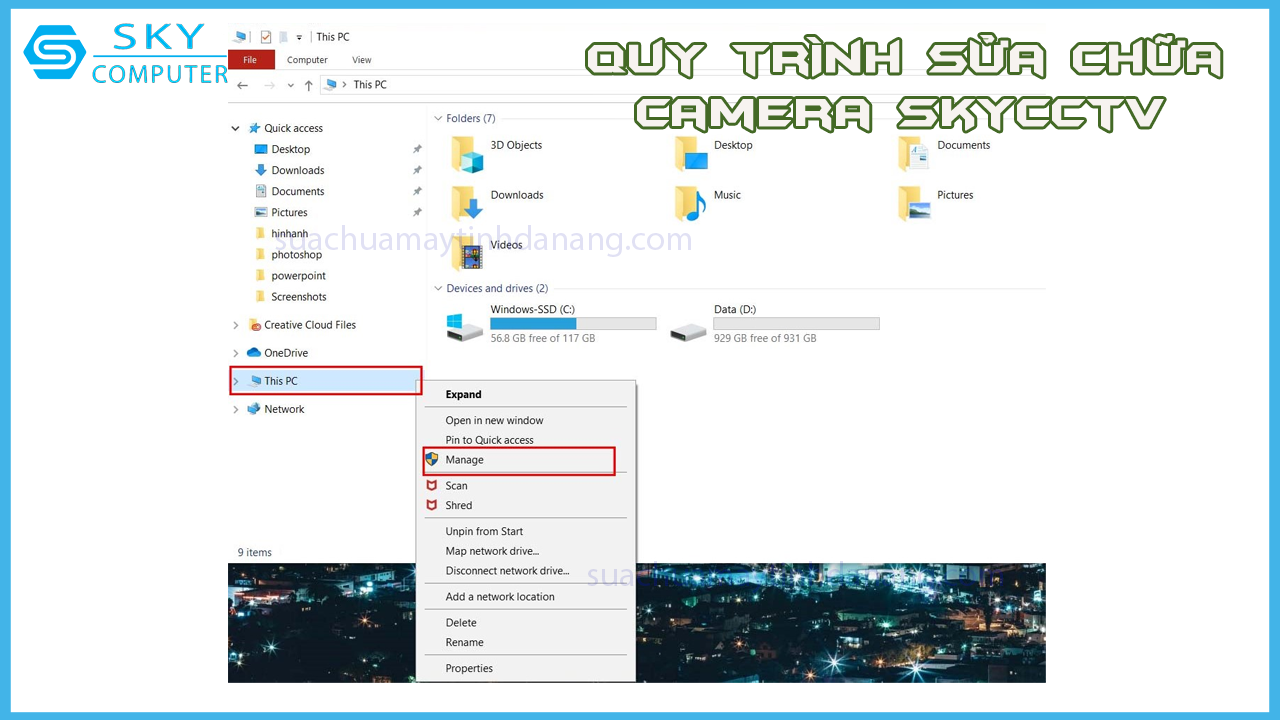
Task: Open the Windows-SSD (C:) drive icon
Action: pyautogui.click(x=465, y=326)
